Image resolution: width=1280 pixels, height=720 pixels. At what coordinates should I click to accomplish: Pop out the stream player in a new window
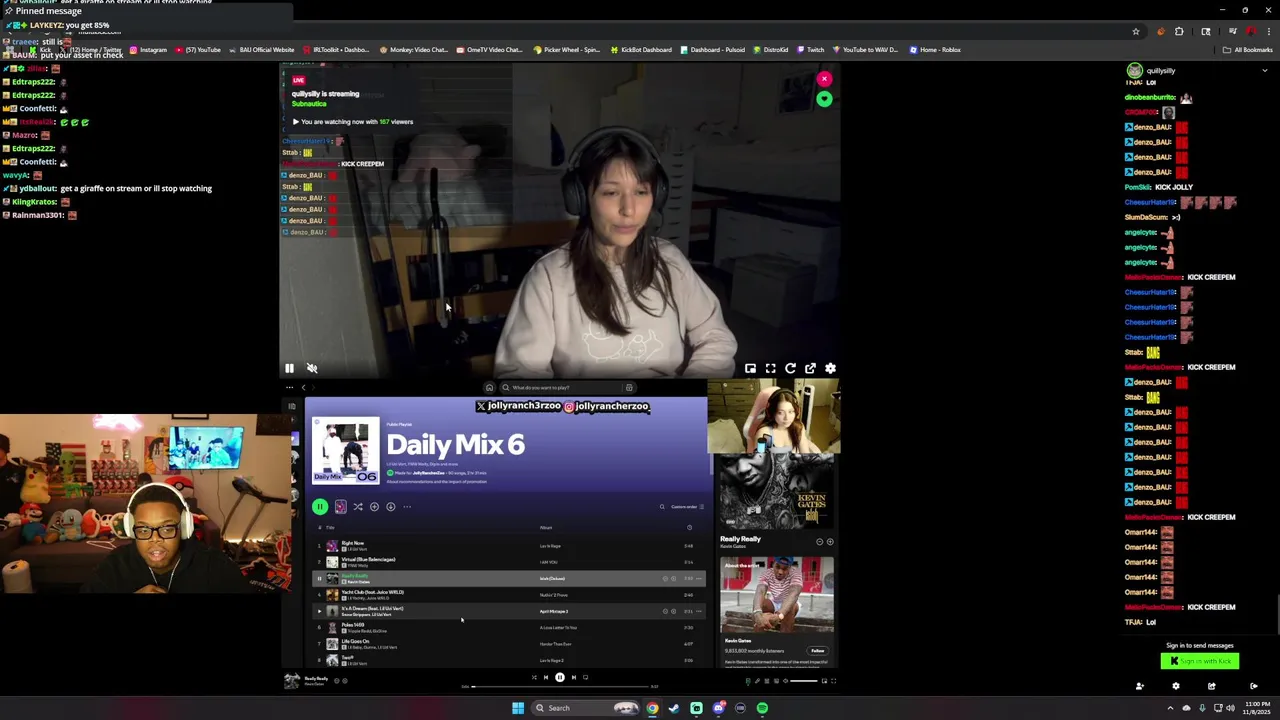pos(810,368)
